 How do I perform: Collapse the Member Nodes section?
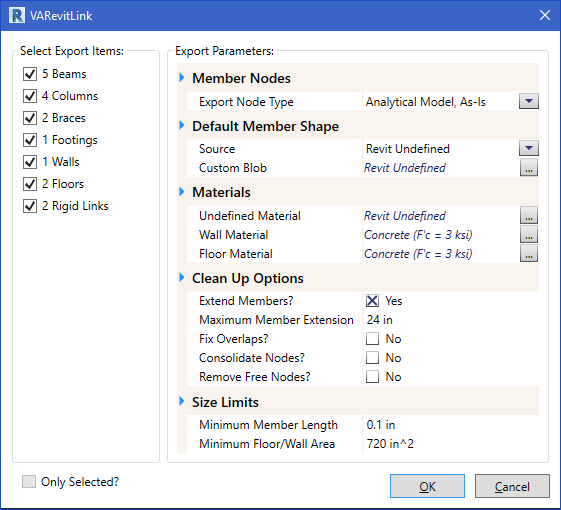(x=182, y=78)
